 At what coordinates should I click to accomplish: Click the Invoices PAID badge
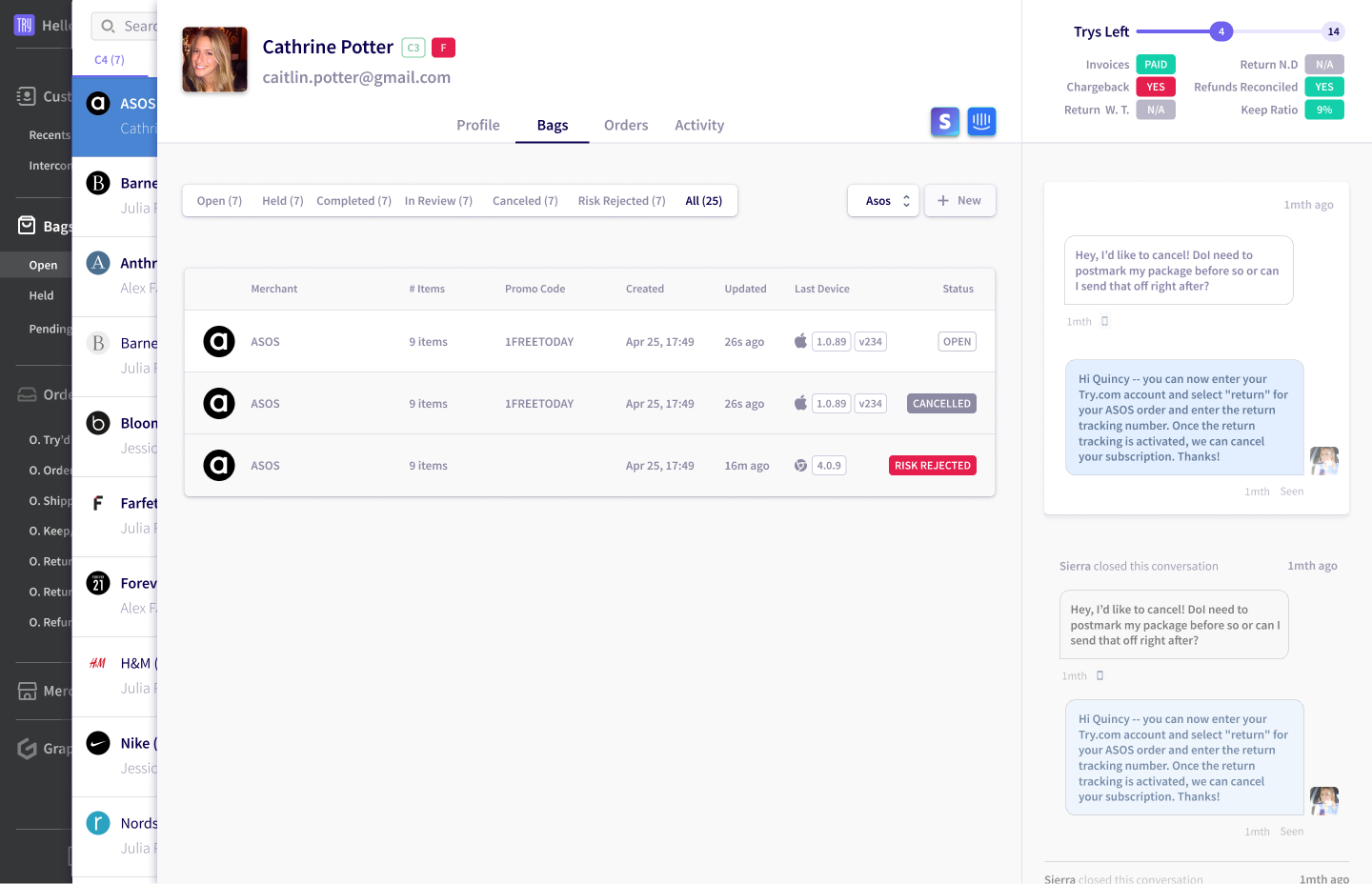coord(1156,65)
